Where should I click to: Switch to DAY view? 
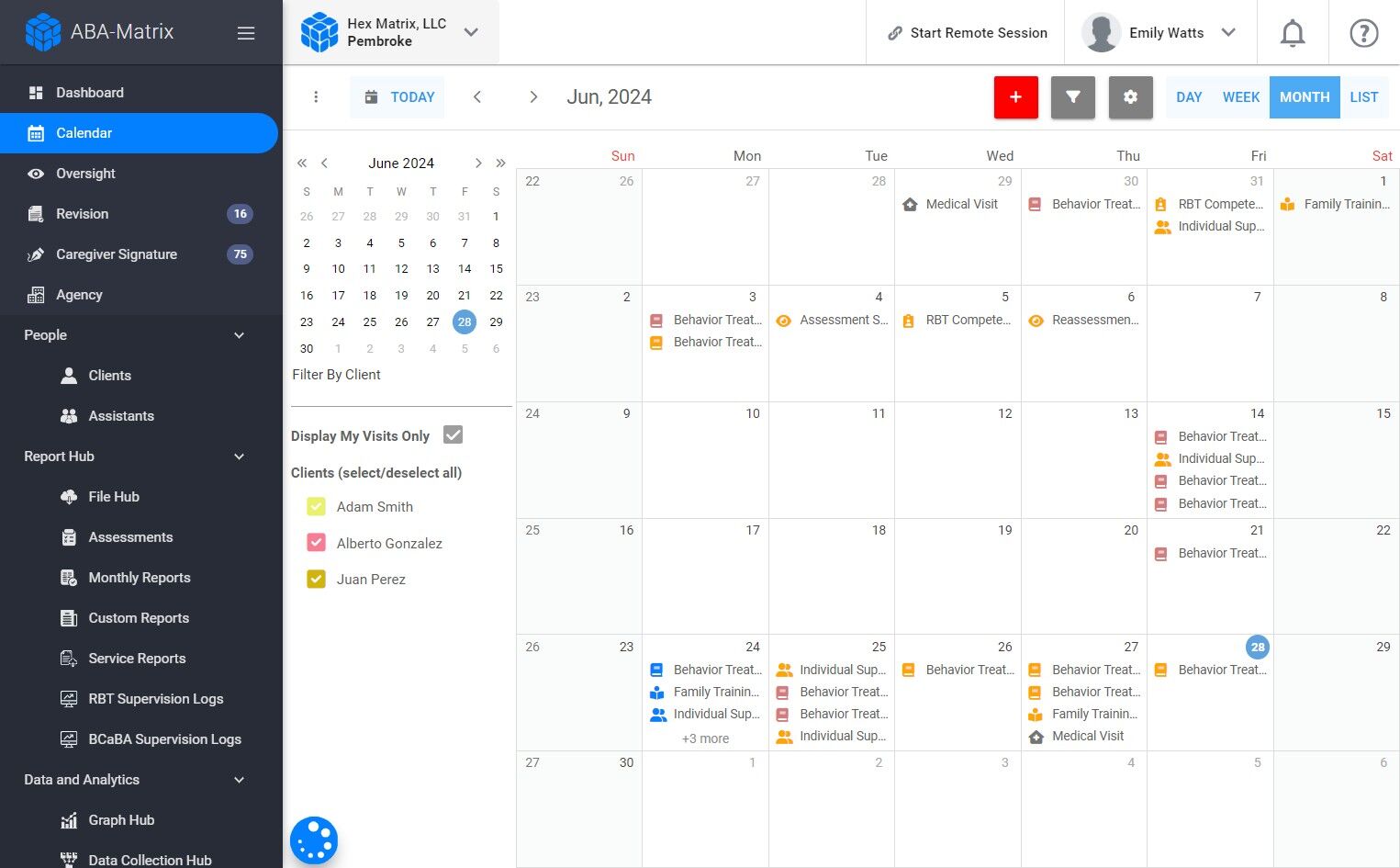(x=1189, y=97)
